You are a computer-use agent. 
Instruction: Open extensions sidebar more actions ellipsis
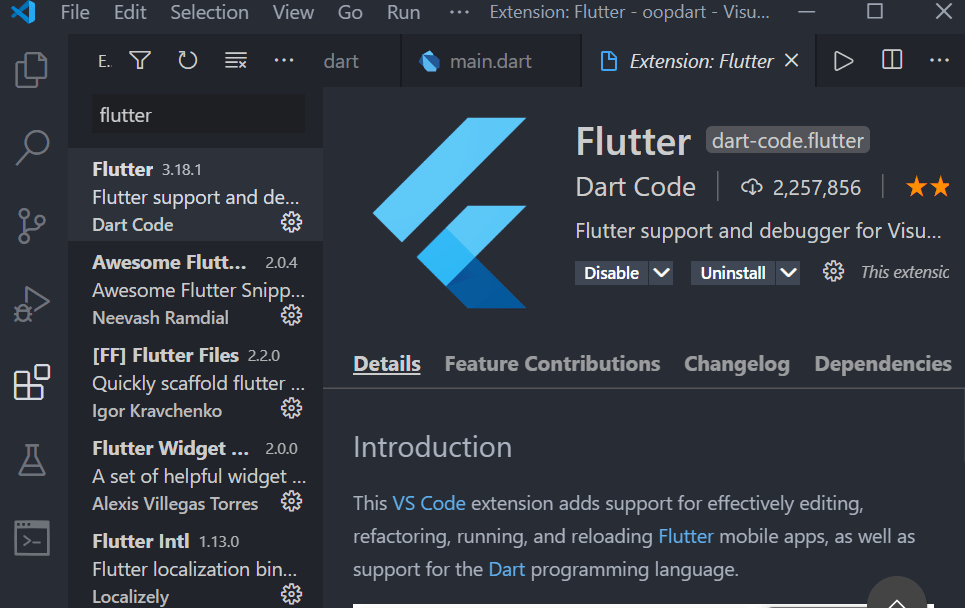[x=284, y=60]
